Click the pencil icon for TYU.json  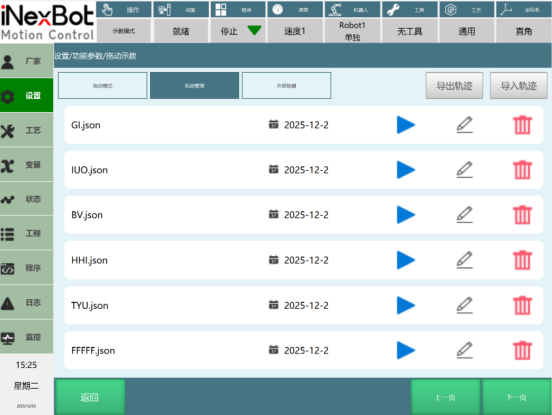[x=464, y=305]
